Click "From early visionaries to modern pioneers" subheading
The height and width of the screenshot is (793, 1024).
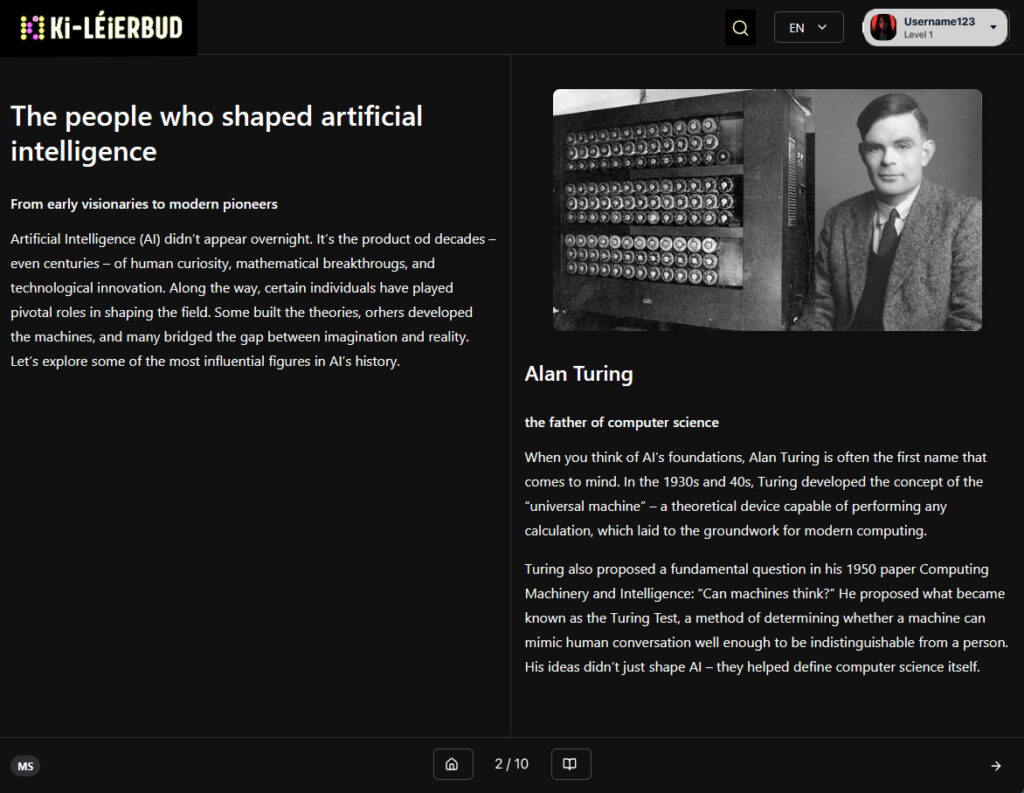(144, 204)
